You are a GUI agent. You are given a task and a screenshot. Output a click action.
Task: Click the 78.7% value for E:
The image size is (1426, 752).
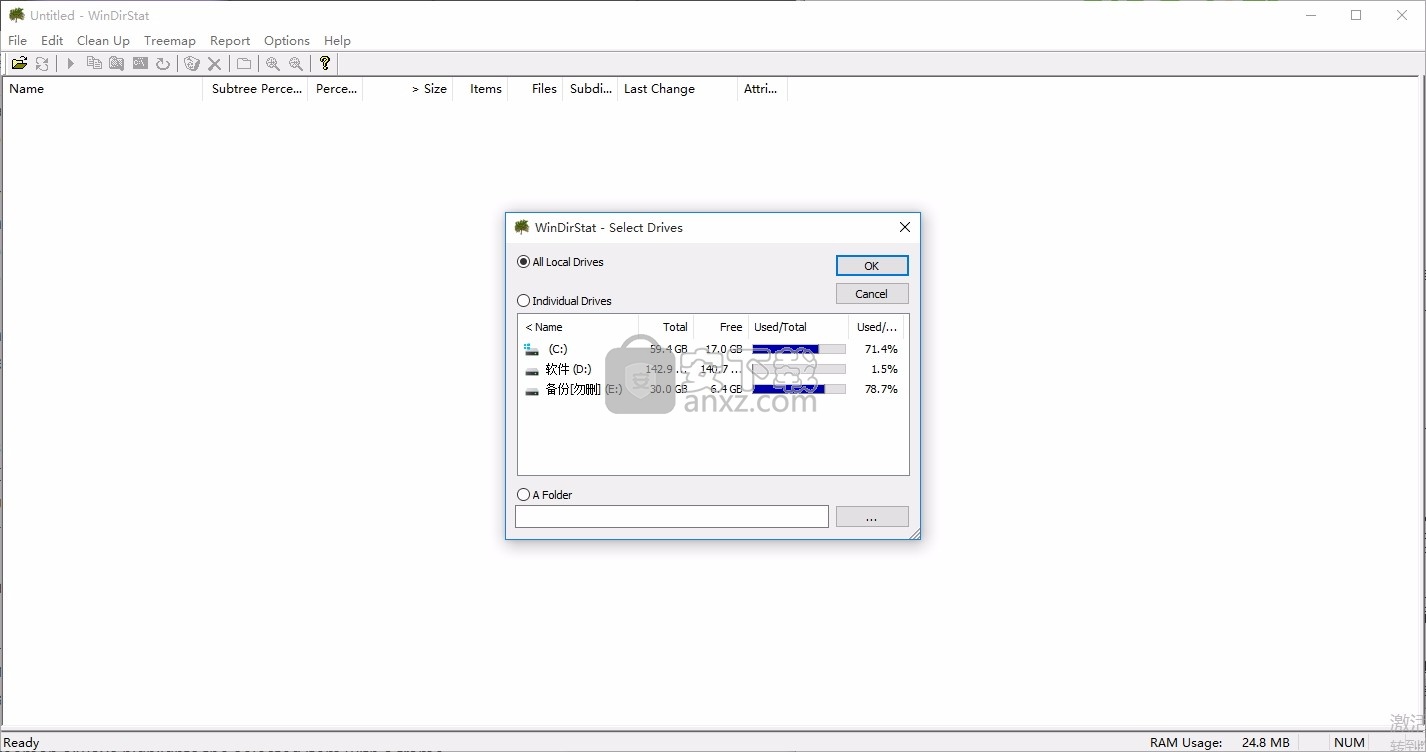pos(881,389)
